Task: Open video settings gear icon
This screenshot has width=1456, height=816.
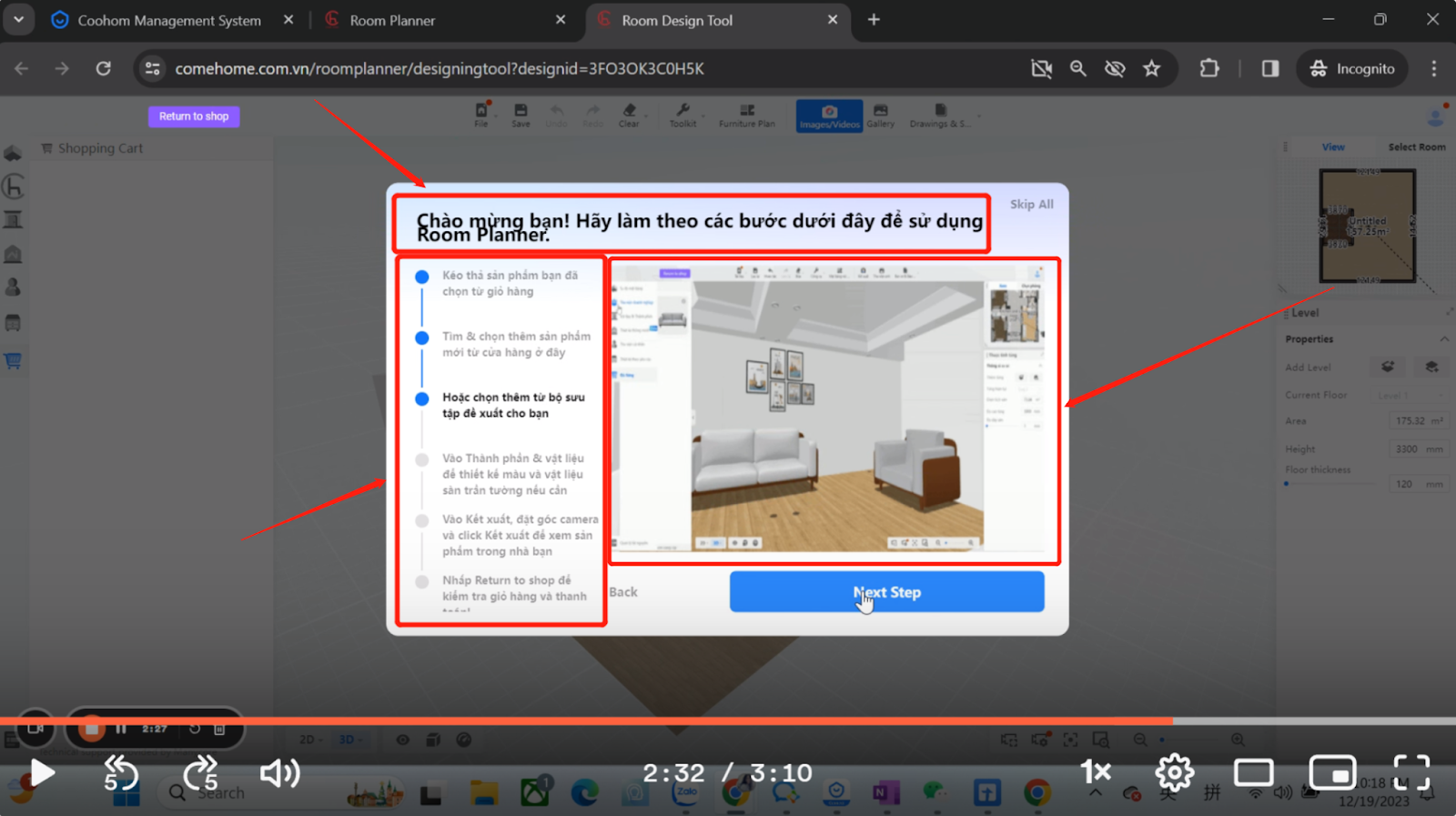Action: pos(1174,772)
